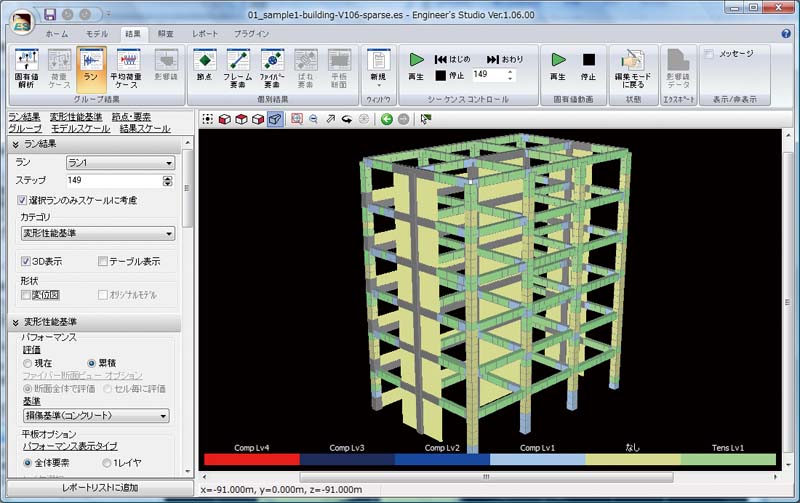Image resolution: width=800 pixels, height=503 pixels.
Task: Open the 結果 ribbon tab
Action: (133, 34)
